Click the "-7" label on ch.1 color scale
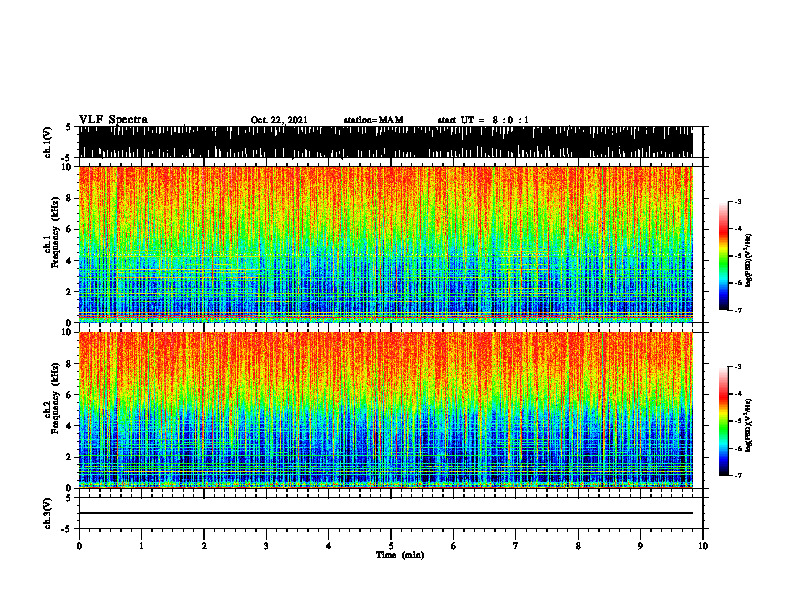This screenshot has height=612, width=792. coord(738,310)
